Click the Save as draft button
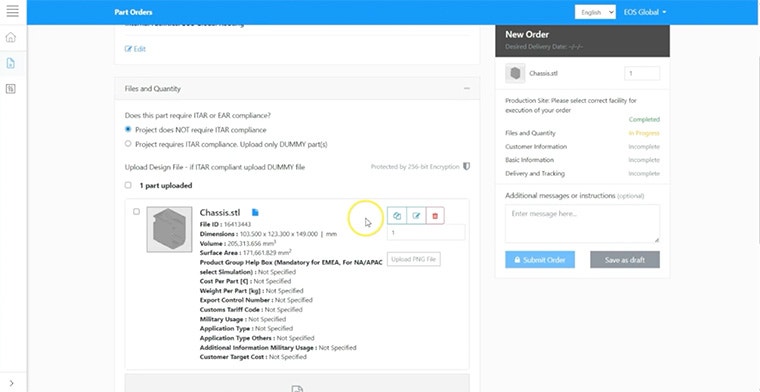 click(625, 260)
